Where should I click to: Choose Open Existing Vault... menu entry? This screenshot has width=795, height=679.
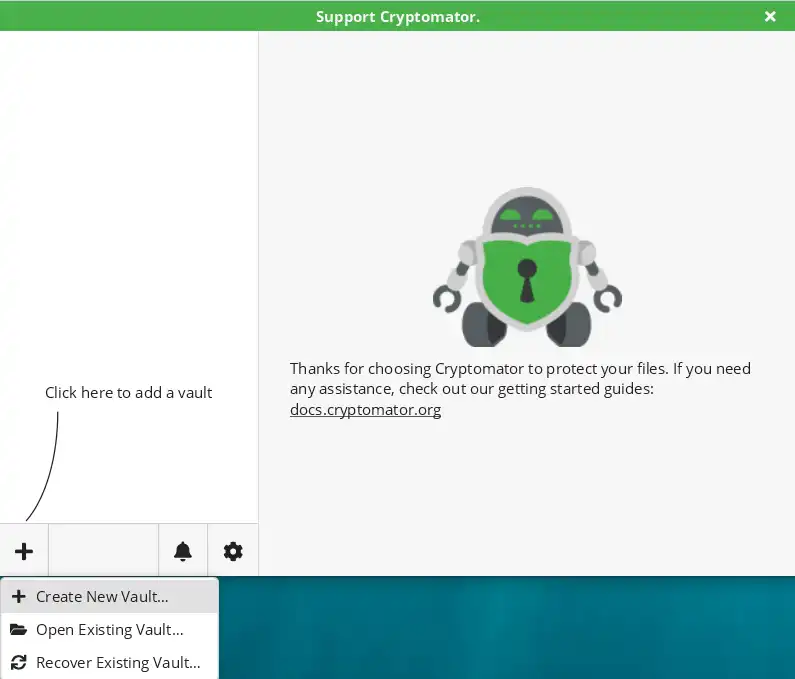pos(110,629)
